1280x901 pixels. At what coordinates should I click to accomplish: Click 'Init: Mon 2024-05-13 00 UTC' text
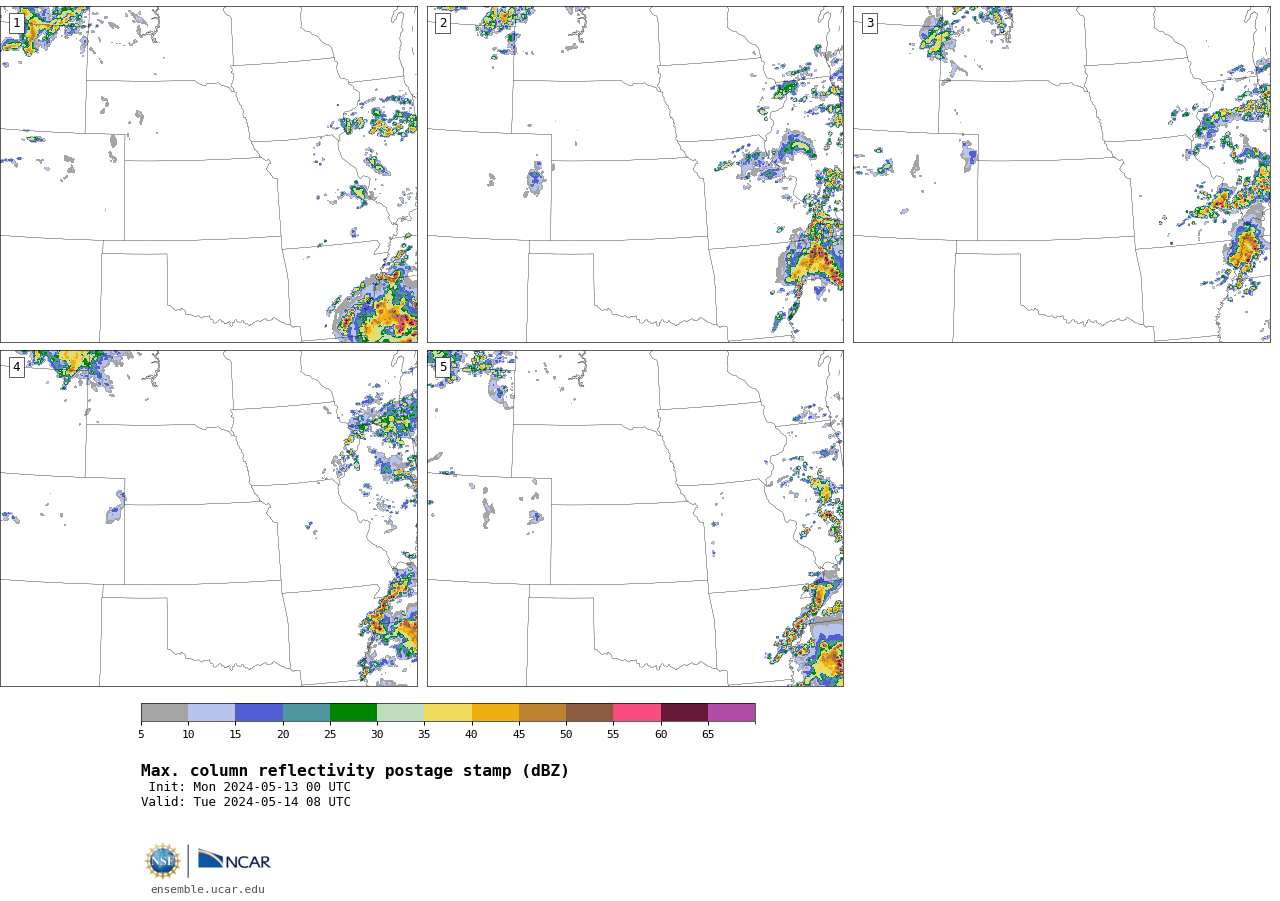250,787
